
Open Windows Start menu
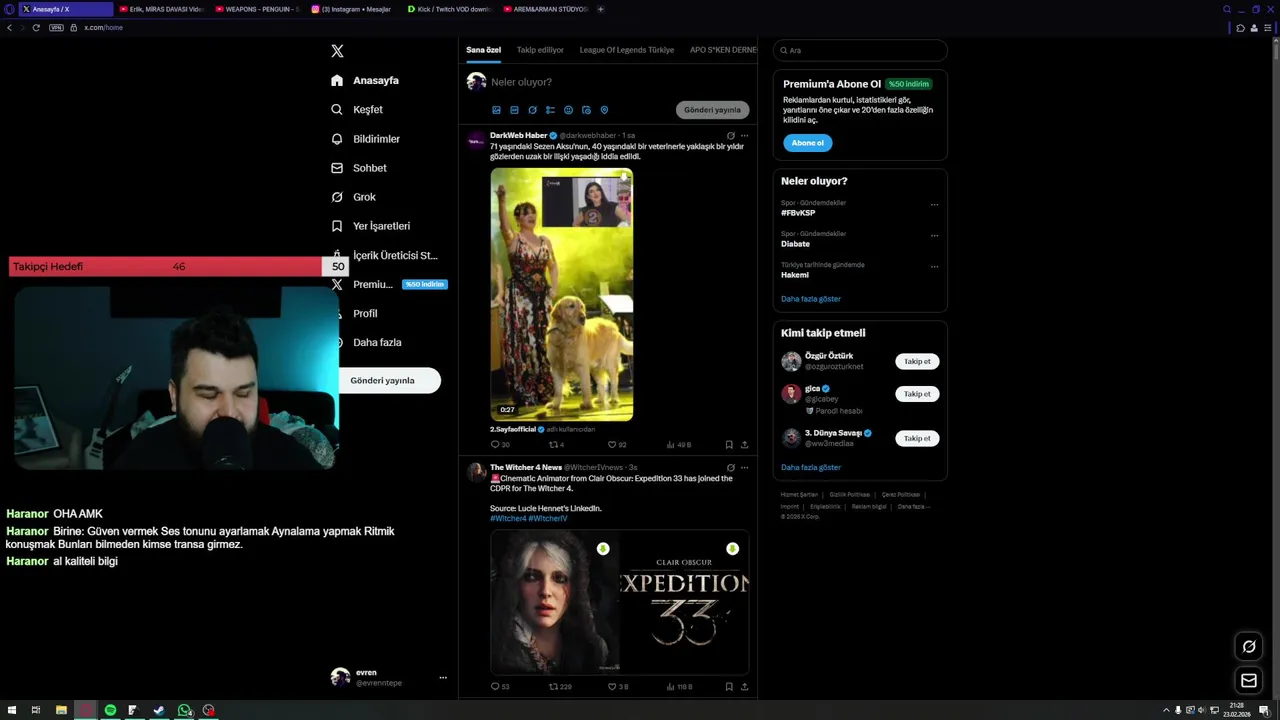coord(10,710)
